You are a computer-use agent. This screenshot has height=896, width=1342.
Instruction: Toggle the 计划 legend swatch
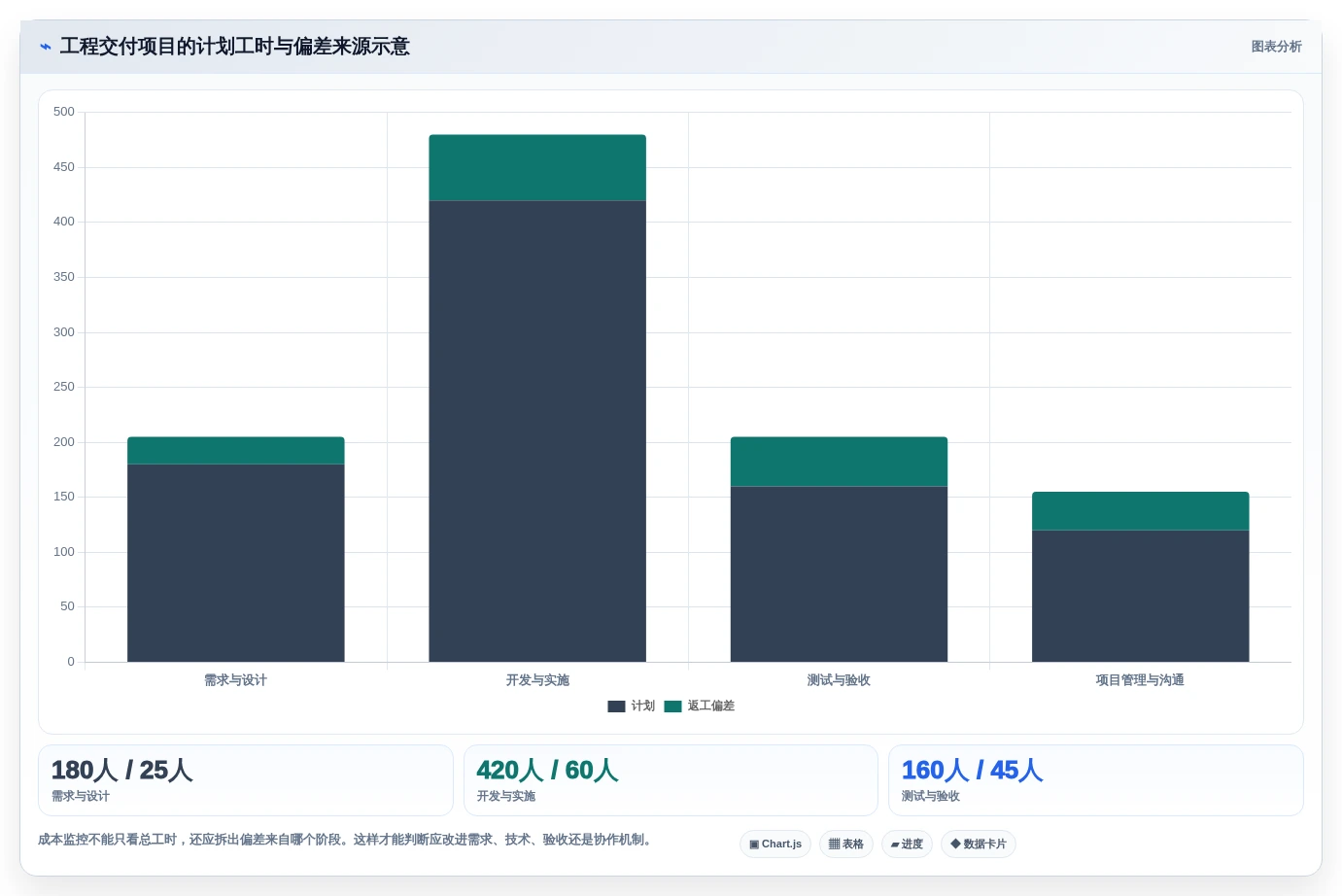(x=616, y=706)
